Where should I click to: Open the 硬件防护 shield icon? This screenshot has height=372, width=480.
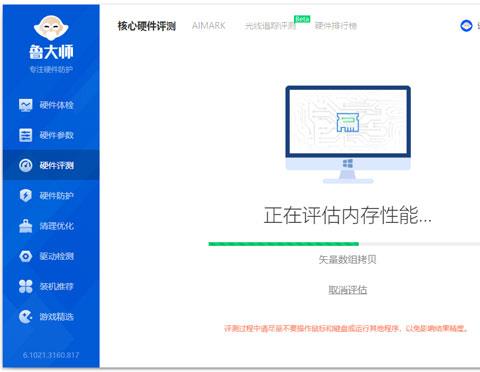tap(26, 196)
